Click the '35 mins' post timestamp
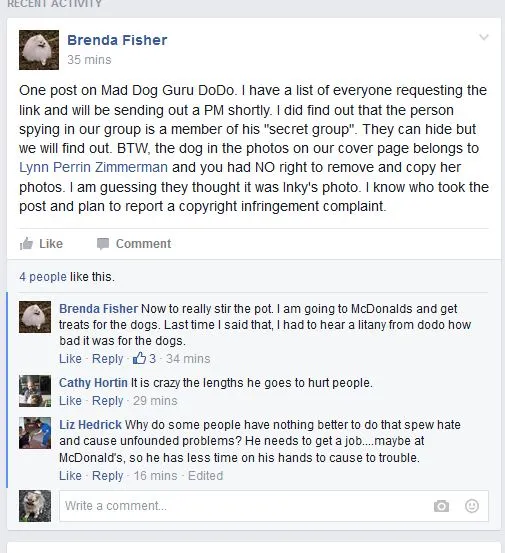The height and width of the screenshot is (553, 505). coord(89,60)
